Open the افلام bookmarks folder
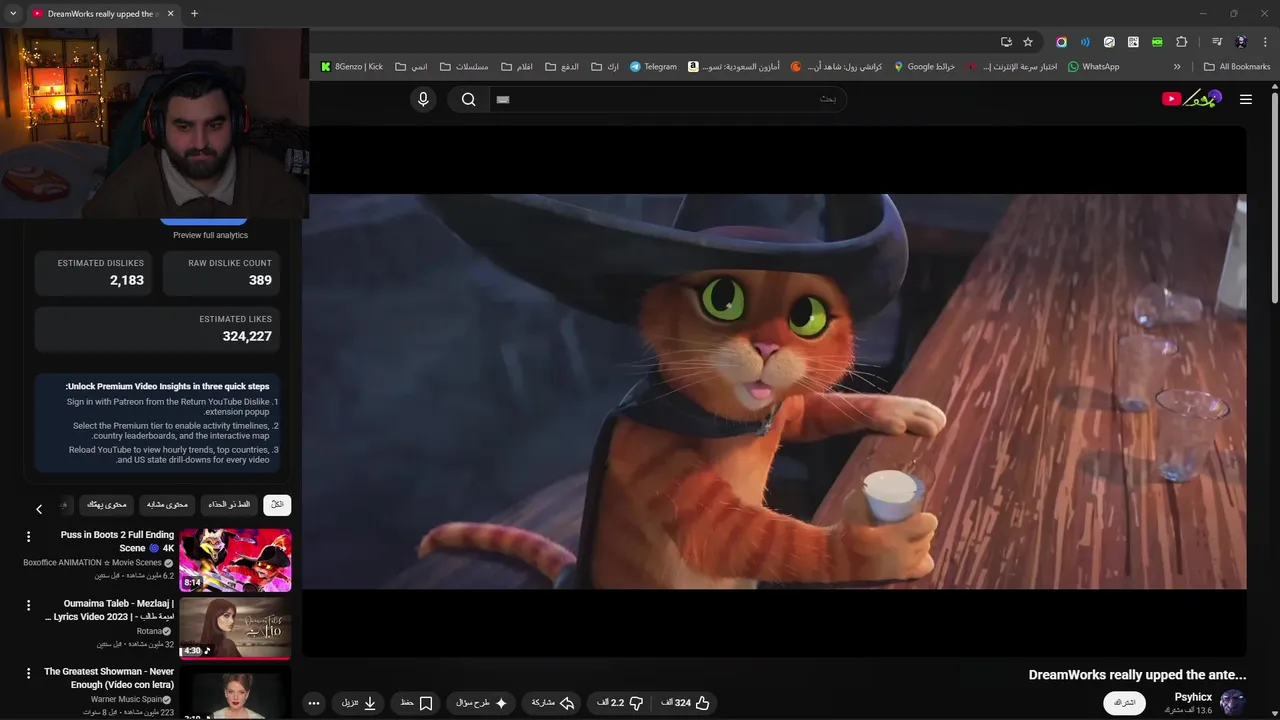 click(517, 66)
